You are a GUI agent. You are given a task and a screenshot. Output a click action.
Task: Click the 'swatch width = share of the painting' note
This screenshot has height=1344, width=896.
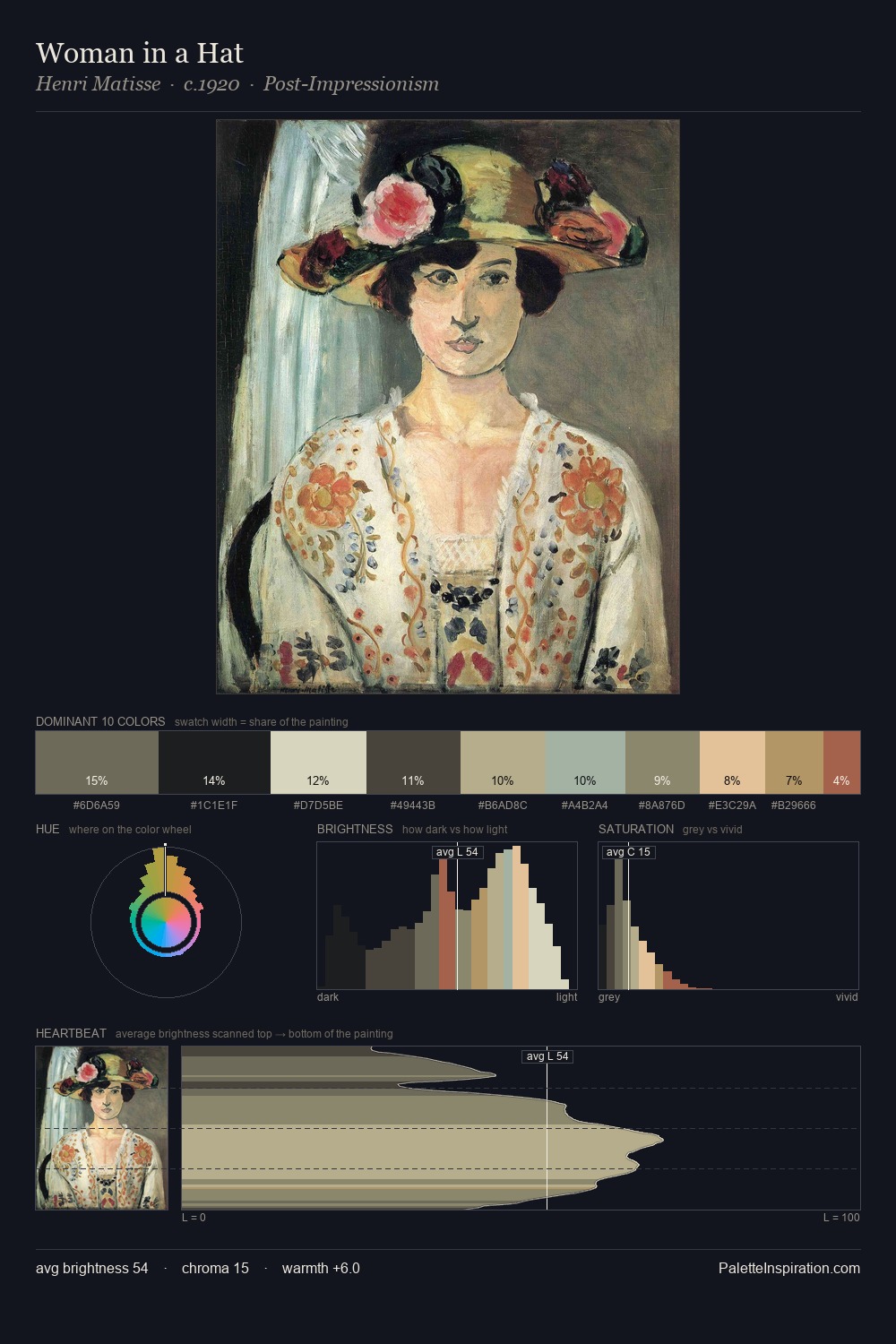coord(262,722)
